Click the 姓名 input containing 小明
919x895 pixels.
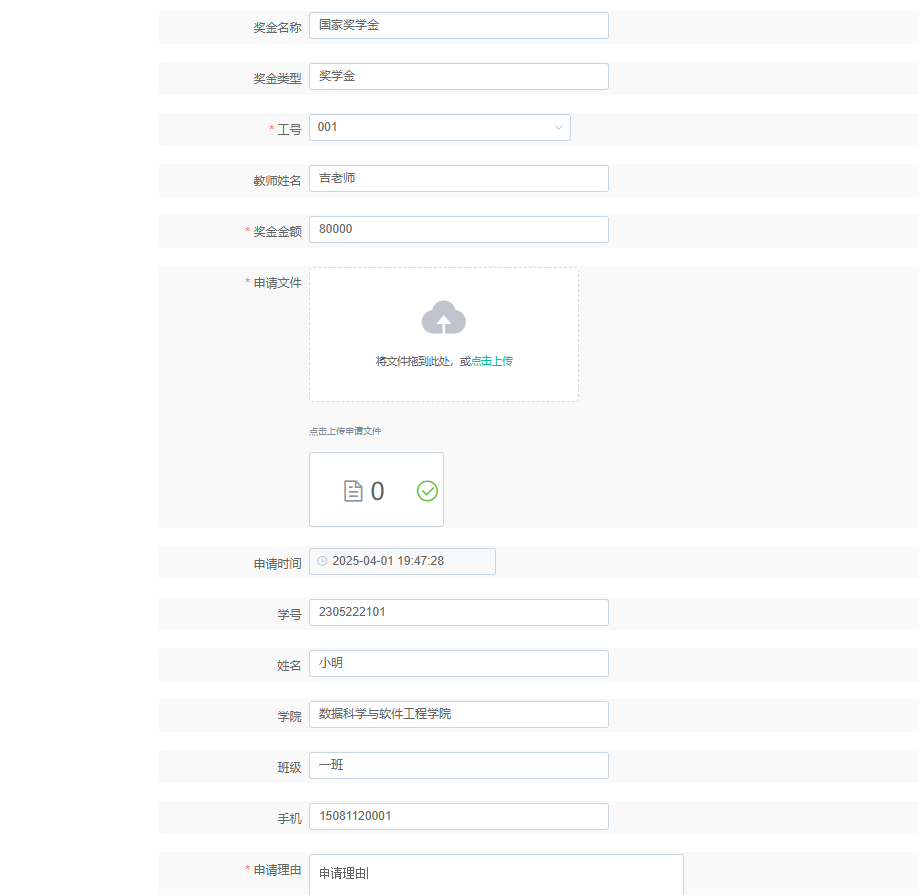(459, 663)
